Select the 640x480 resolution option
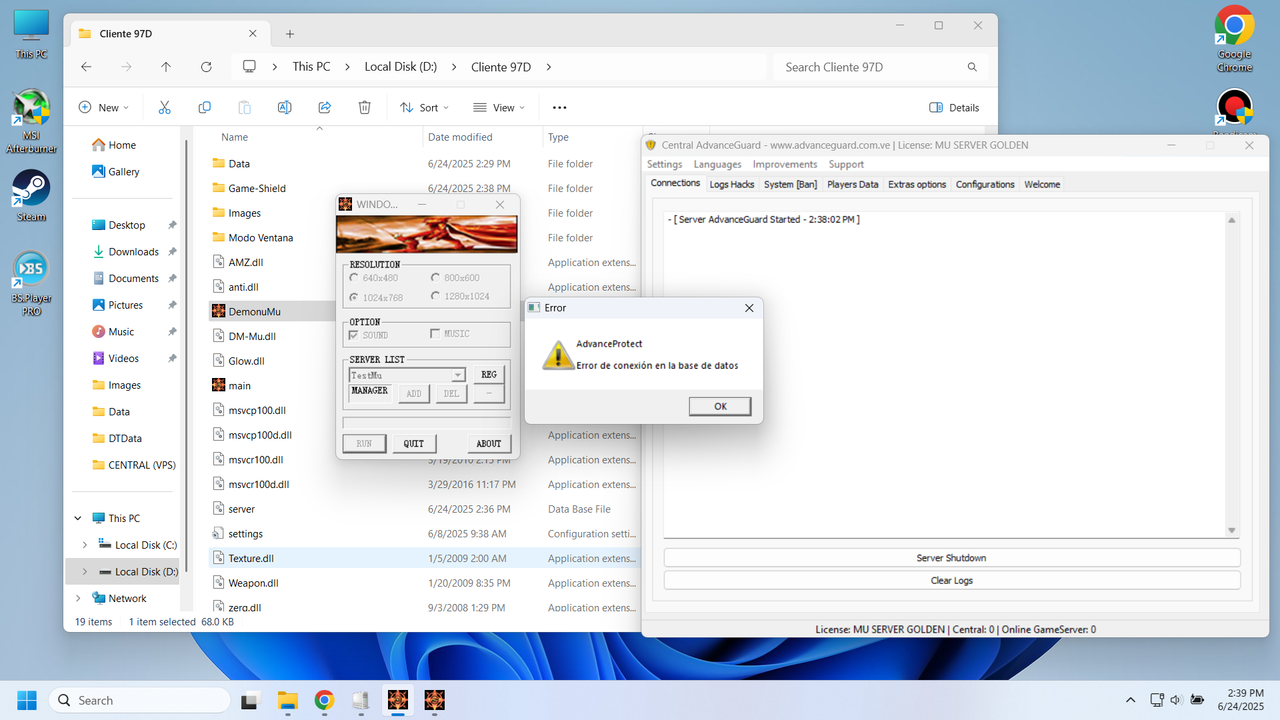This screenshot has height=720, width=1280. [x=375, y=278]
